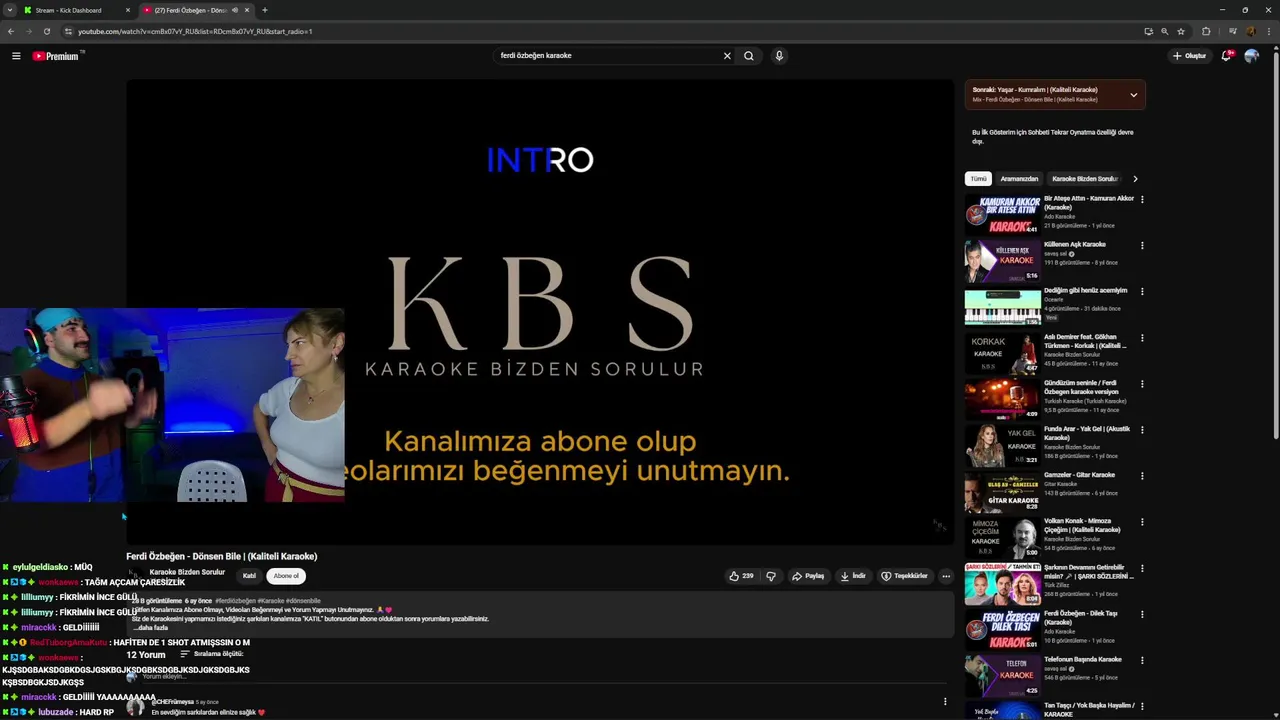Open the YouTube account avatar menu
This screenshot has height=720, width=1280.
pos(1251,56)
